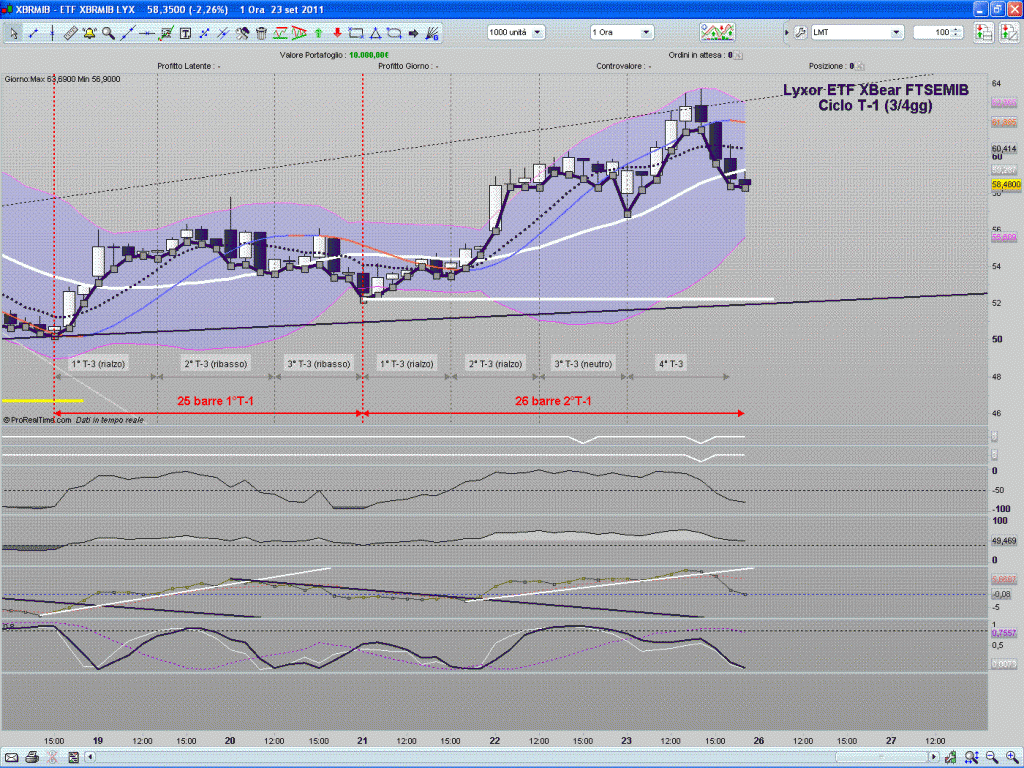Select the horizontal line tool
Screen dimensions: 1024x768
point(147,33)
